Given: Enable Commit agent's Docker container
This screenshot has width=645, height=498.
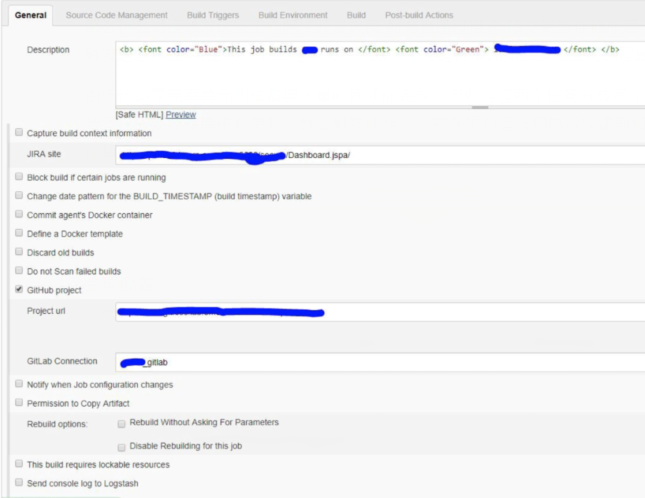Looking at the screenshot, I should click(19, 215).
